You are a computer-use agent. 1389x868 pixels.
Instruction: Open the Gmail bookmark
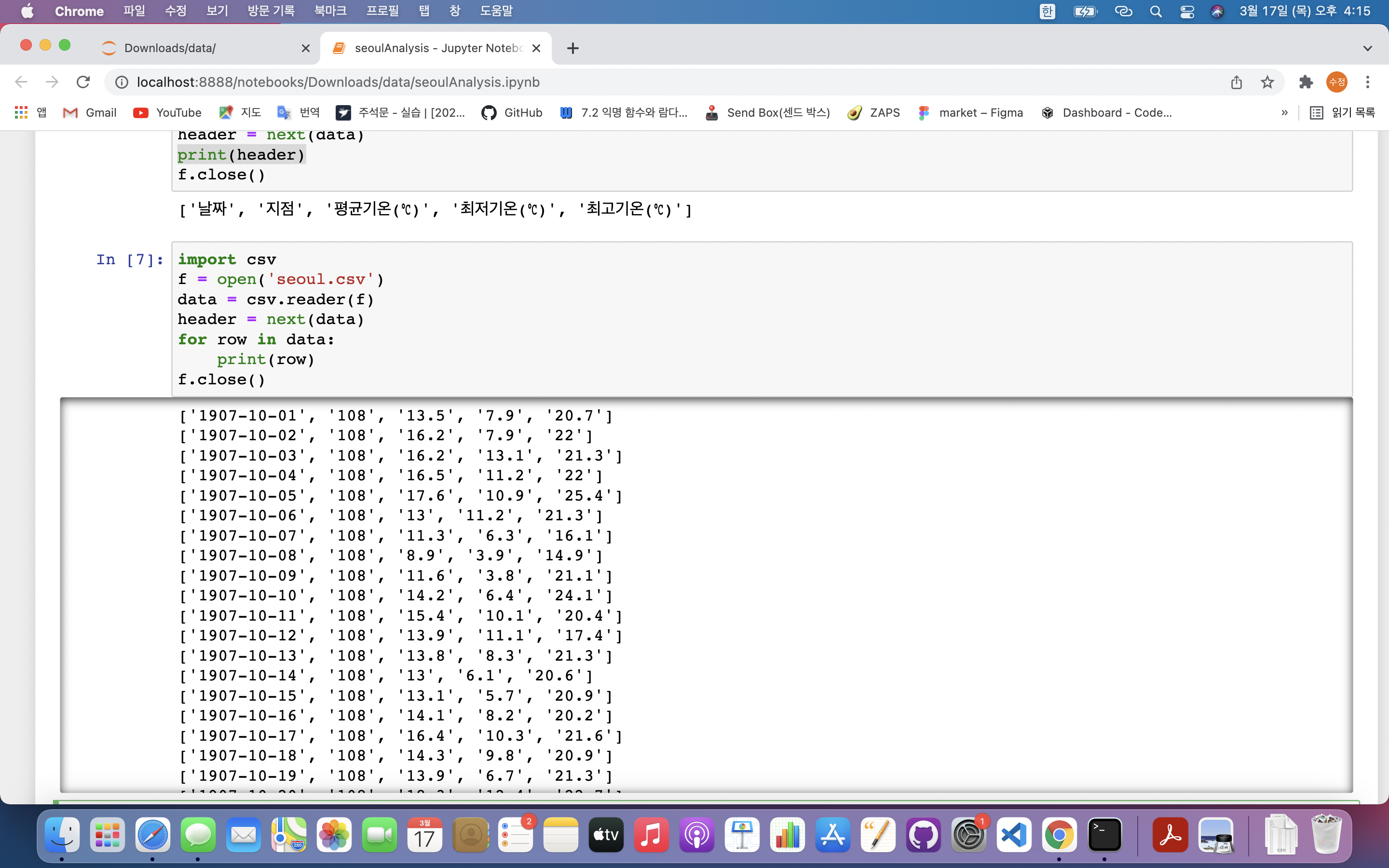(90, 112)
